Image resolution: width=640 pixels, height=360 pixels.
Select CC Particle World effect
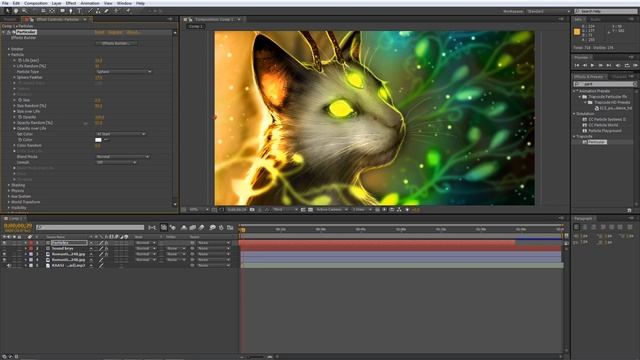tap(603, 125)
